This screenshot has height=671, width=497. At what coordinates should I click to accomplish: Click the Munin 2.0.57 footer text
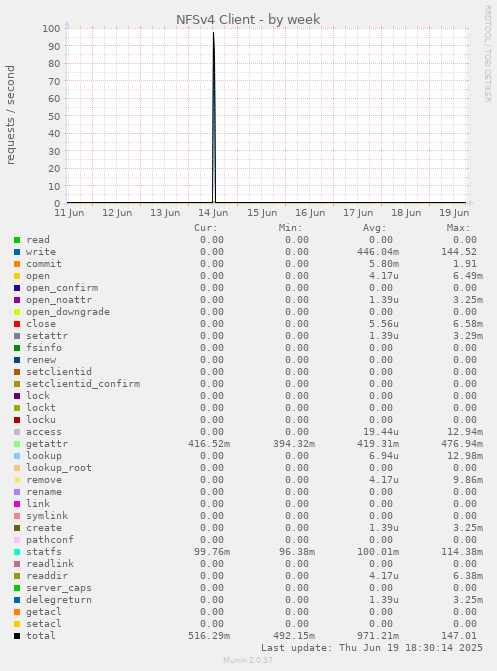coord(248,660)
